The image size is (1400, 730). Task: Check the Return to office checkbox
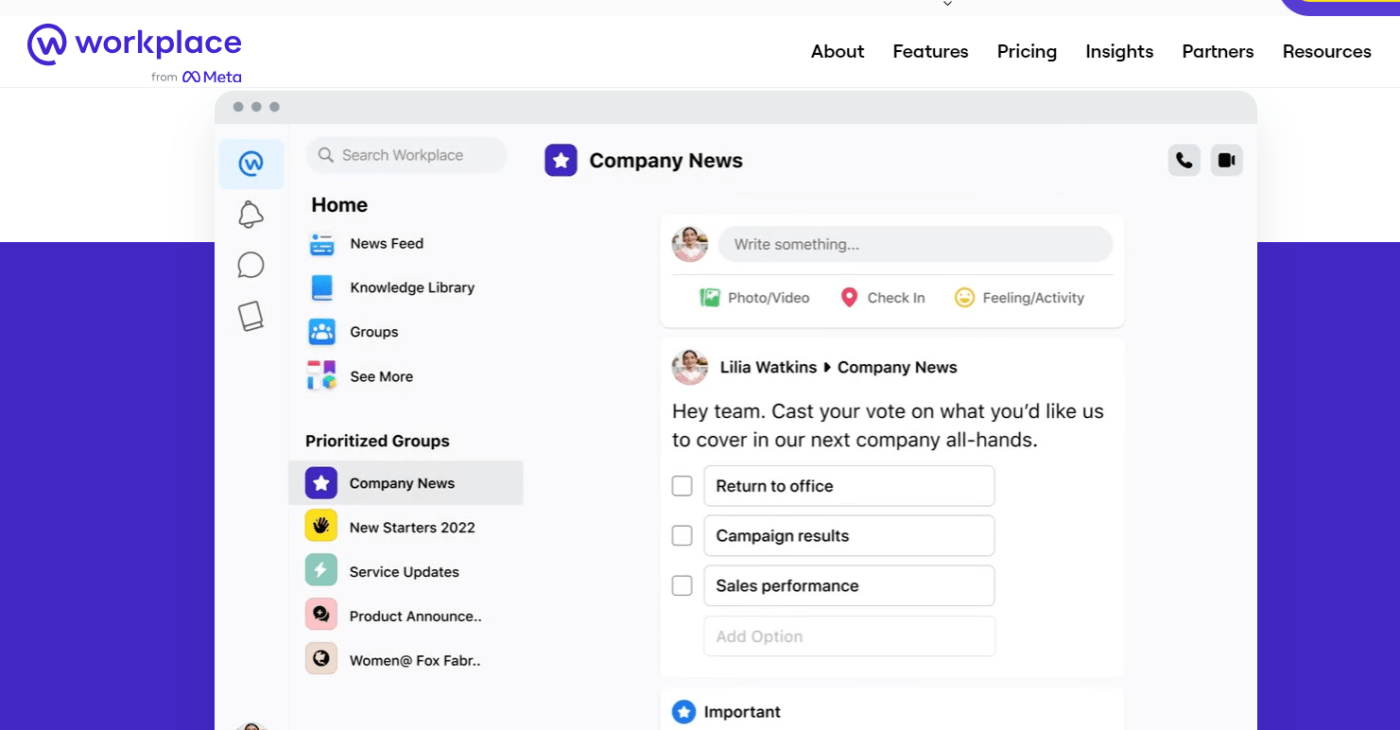click(682, 486)
